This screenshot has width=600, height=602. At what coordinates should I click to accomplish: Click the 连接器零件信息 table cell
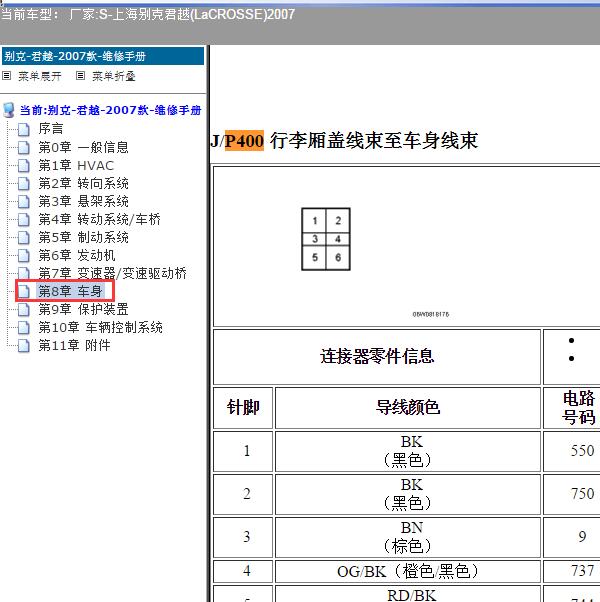[377, 357]
